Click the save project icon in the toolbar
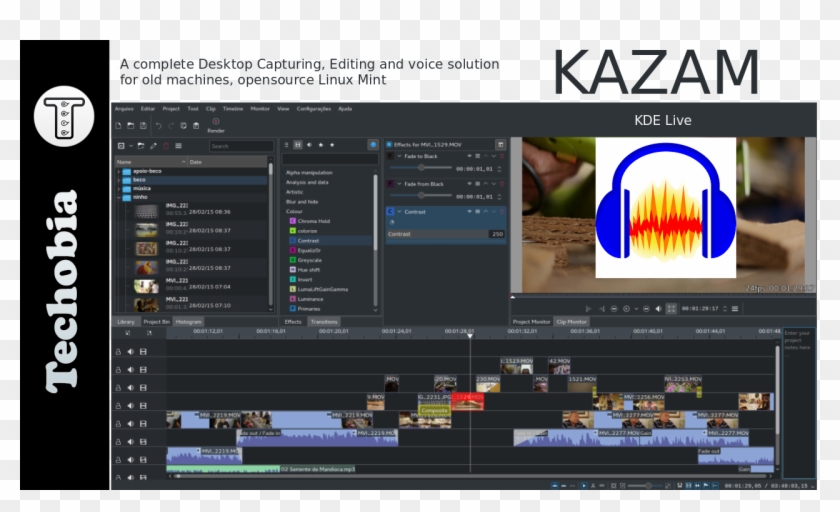This screenshot has height=512, width=840. 143,125
